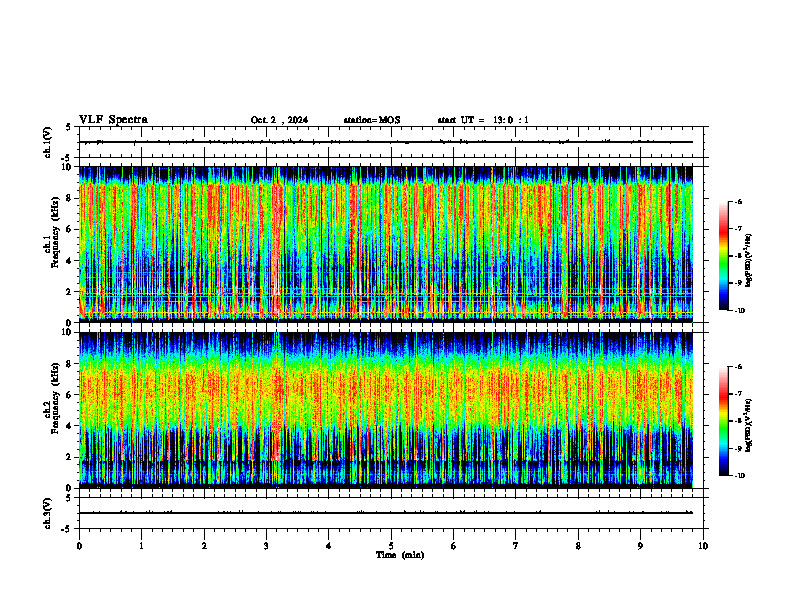Click the ch.1 spectrogram "4" kHz tick label
The width and height of the screenshot is (792, 612).
[x=69, y=261]
